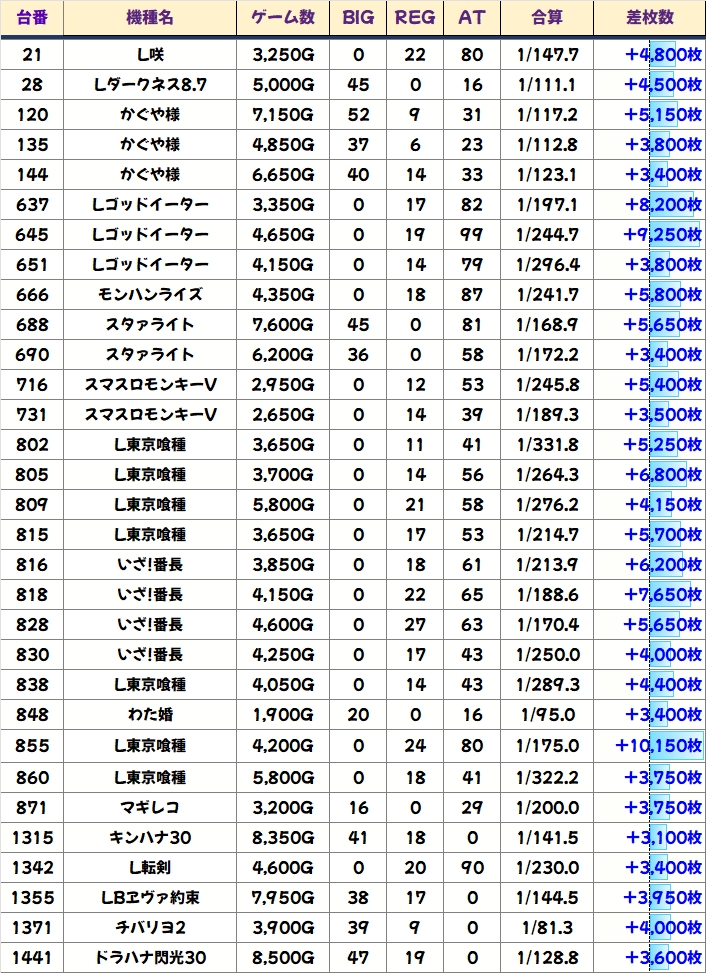The width and height of the screenshot is (706, 973).
Task: Click the machine number 805 cell
Action: [x=32, y=474]
